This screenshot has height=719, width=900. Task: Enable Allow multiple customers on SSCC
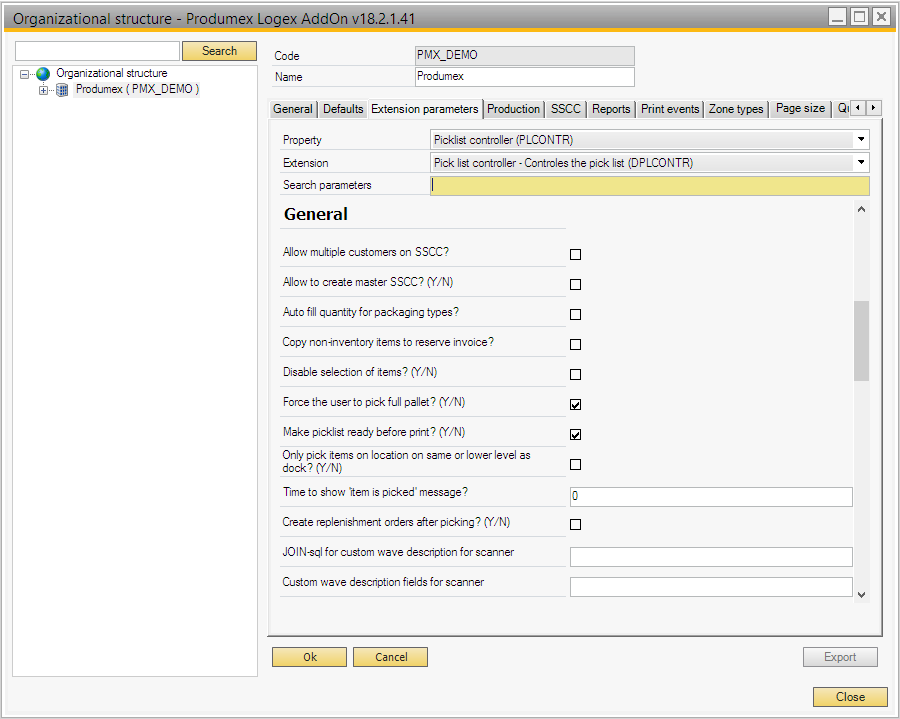click(575, 254)
